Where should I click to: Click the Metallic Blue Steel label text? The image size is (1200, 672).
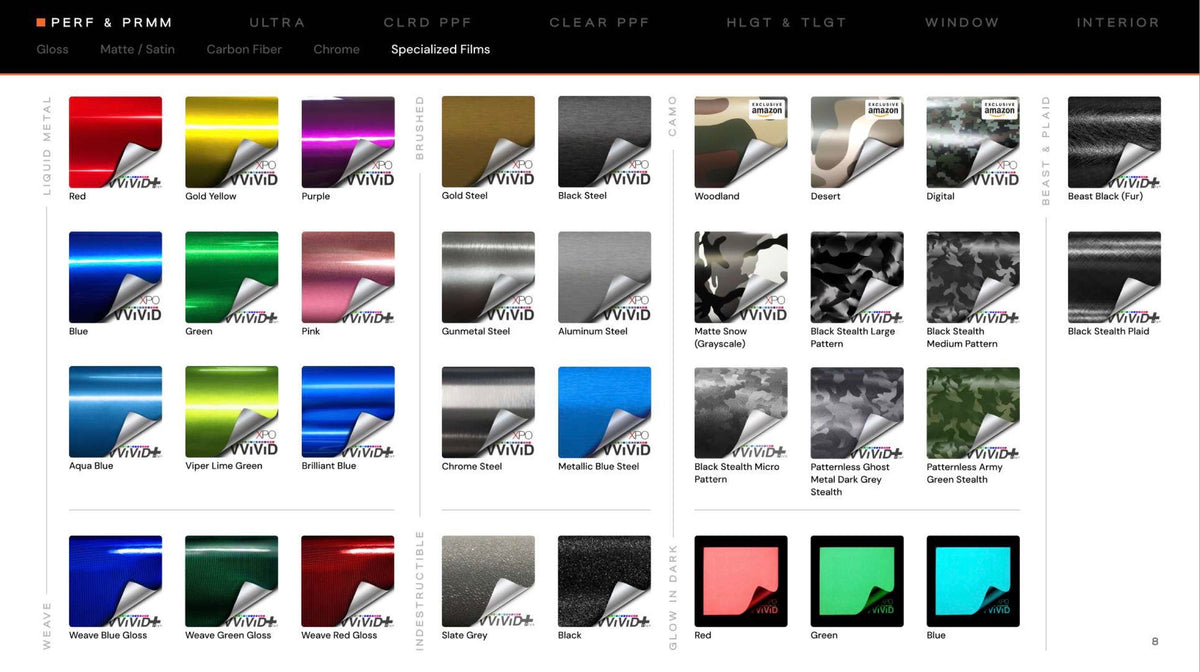click(599, 466)
